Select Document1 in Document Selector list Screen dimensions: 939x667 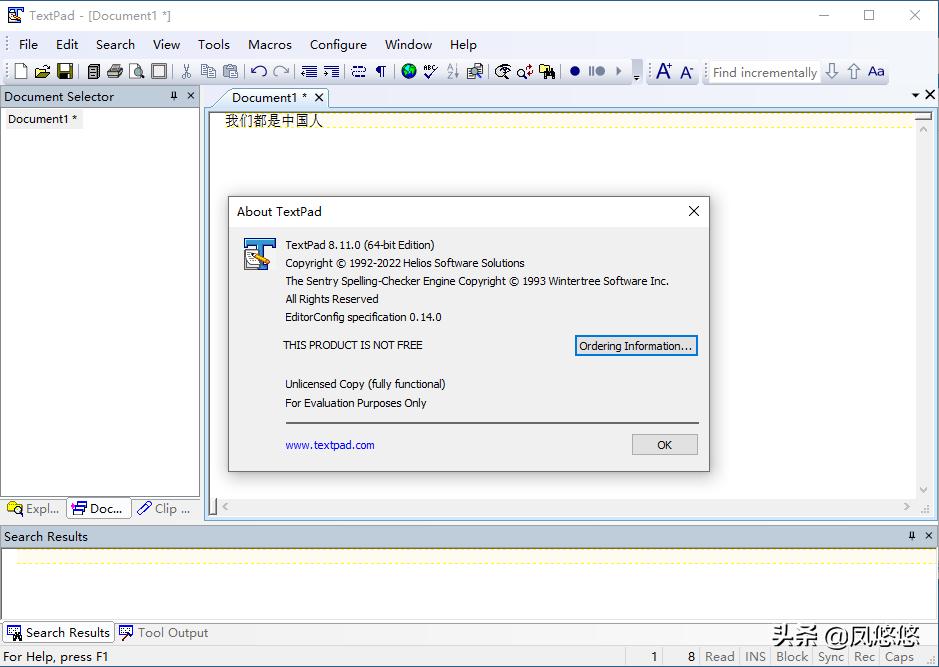pyautogui.click(x=43, y=119)
